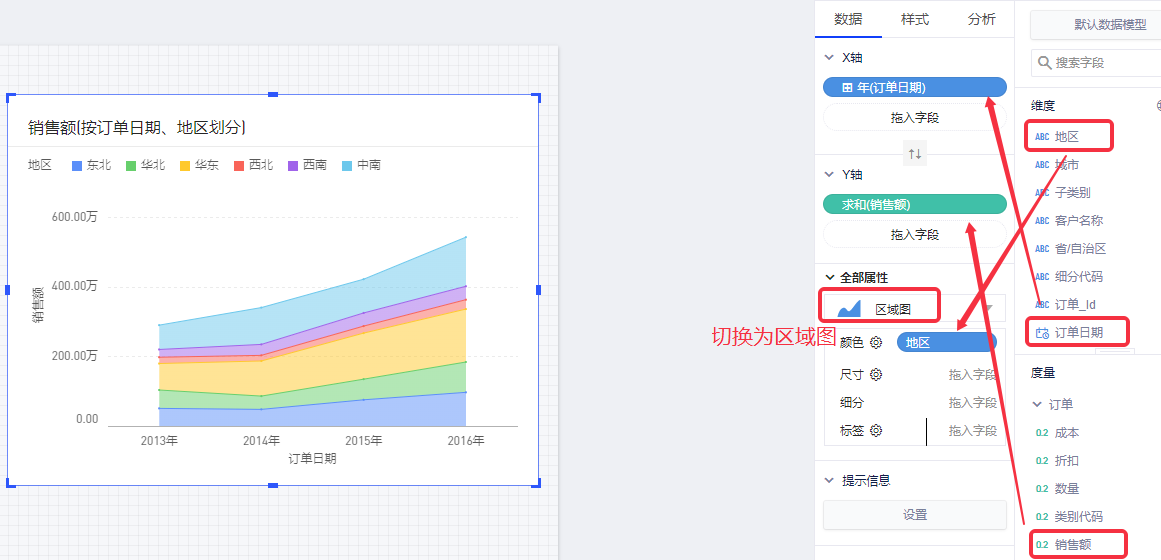Open the 标签 (label) gear settings
The height and width of the screenshot is (560, 1161).
[x=876, y=431]
